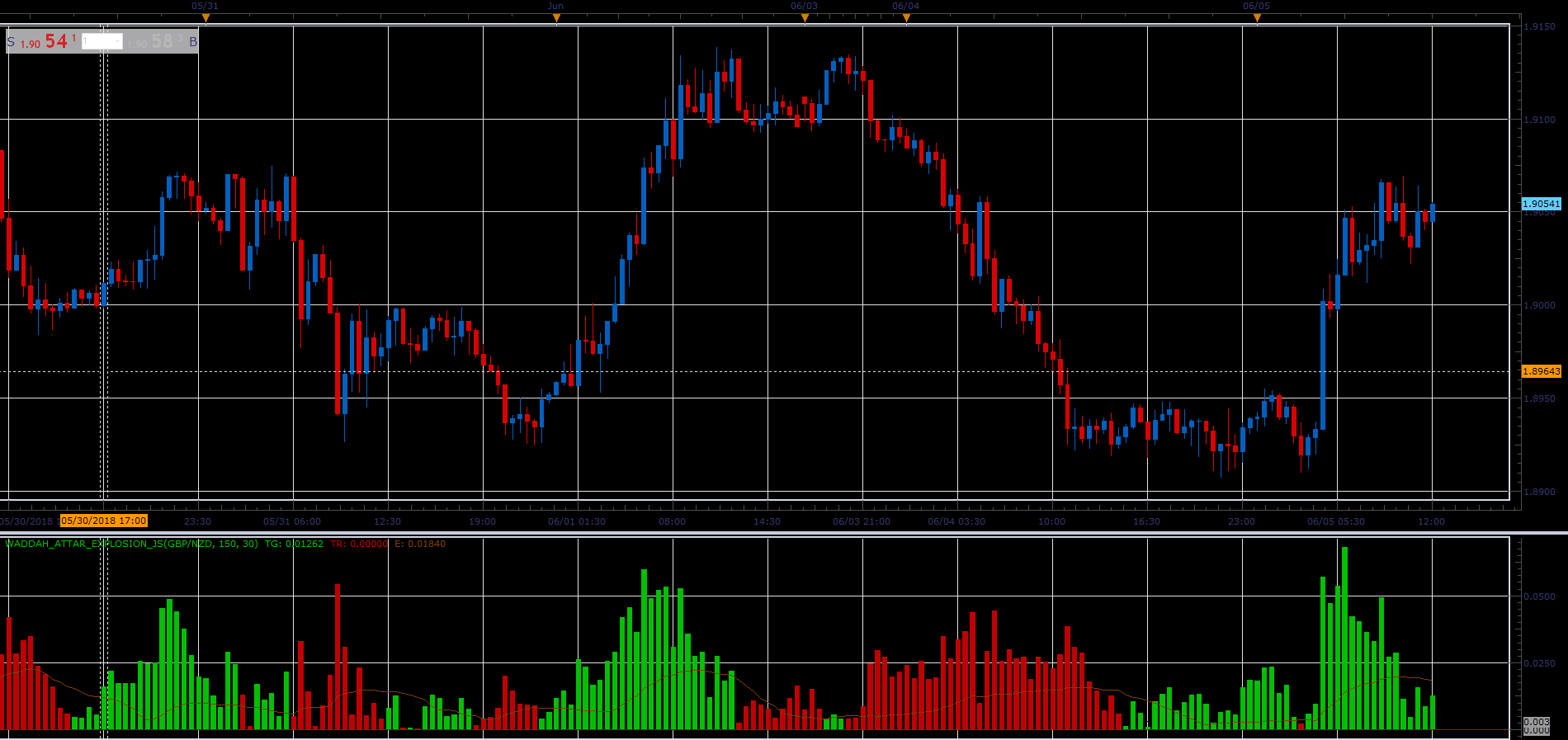Click the 0.003 indicator value tag
This screenshot has height=740, width=1568.
1537,722
